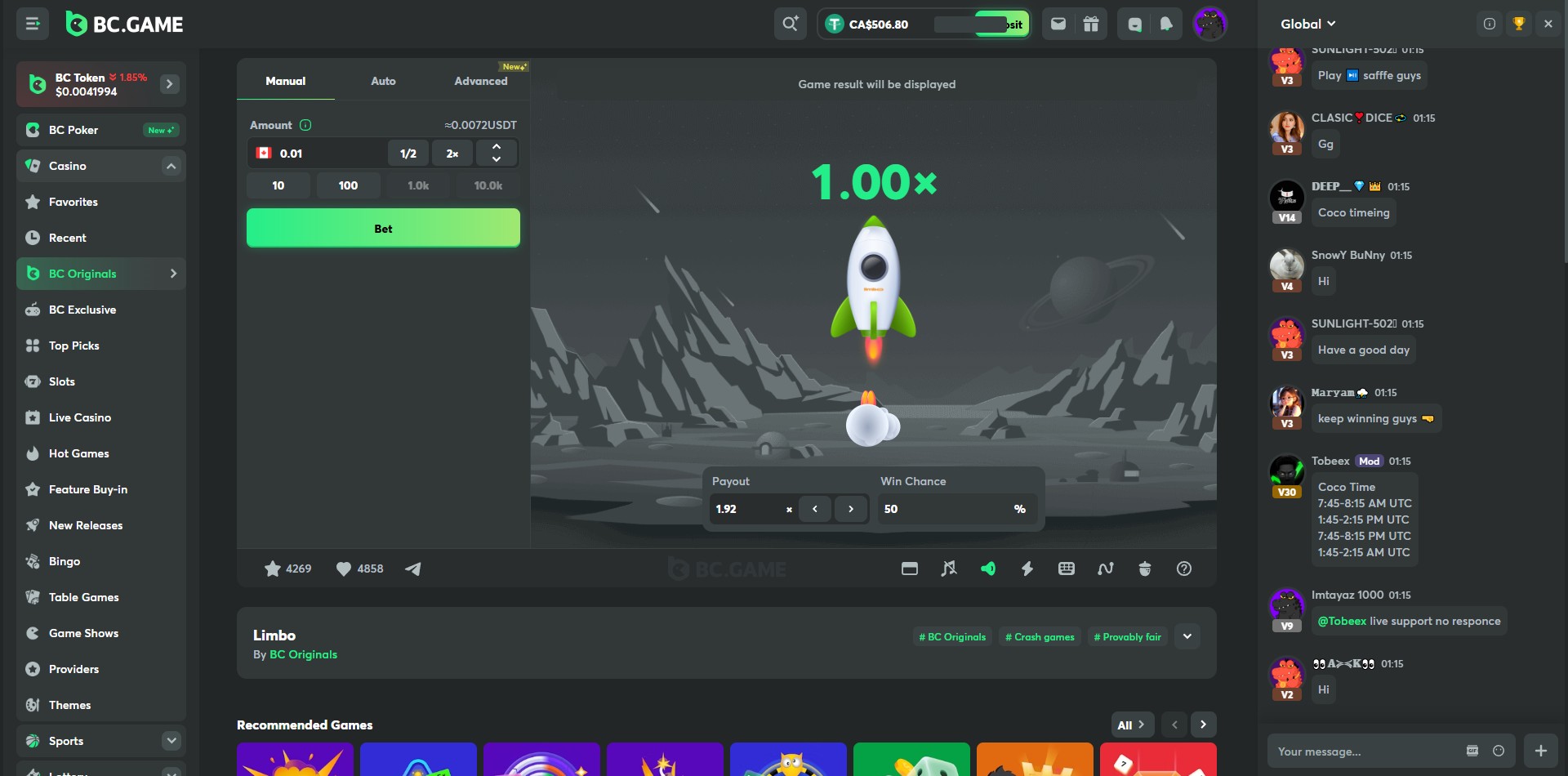The image size is (1568, 776).
Task: Double the bet with the 2× button
Action: [452, 153]
